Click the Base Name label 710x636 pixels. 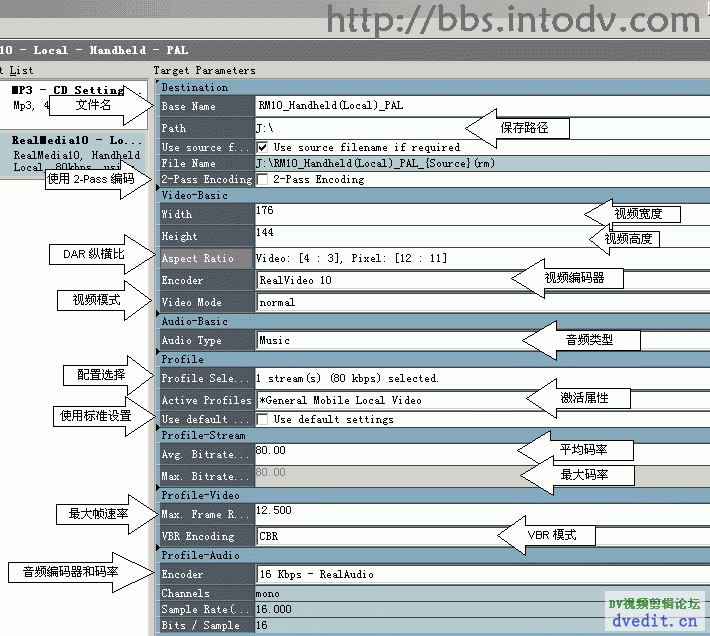188,107
